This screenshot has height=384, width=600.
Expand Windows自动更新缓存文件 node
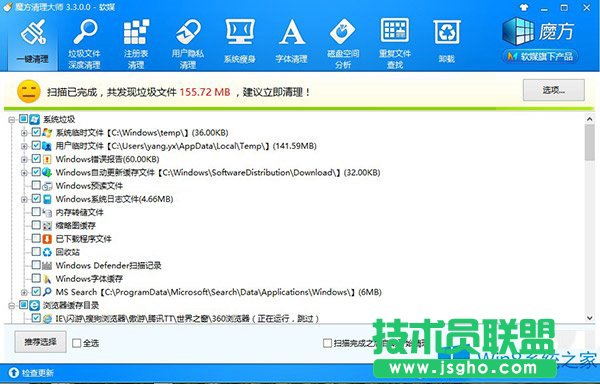point(24,173)
